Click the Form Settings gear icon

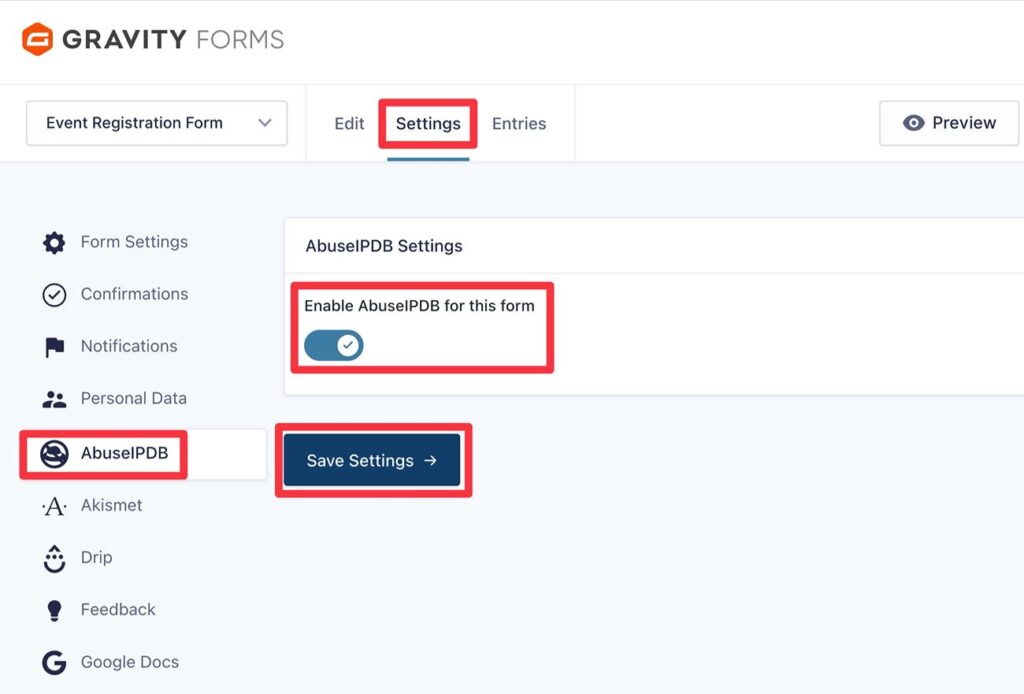[x=54, y=242]
